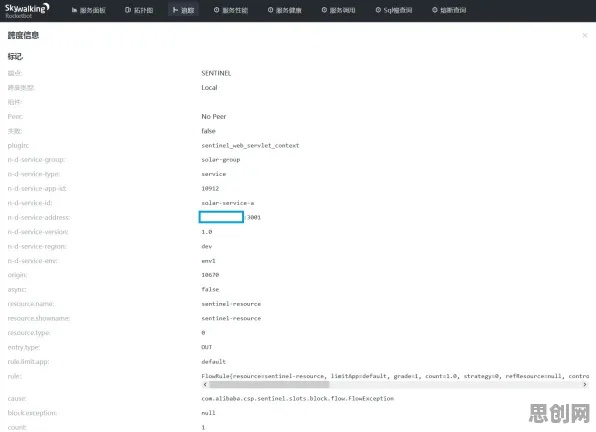Click the left arrow of the rule scrollbar
Screen dimensions: 596x432
[x=205, y=385]
